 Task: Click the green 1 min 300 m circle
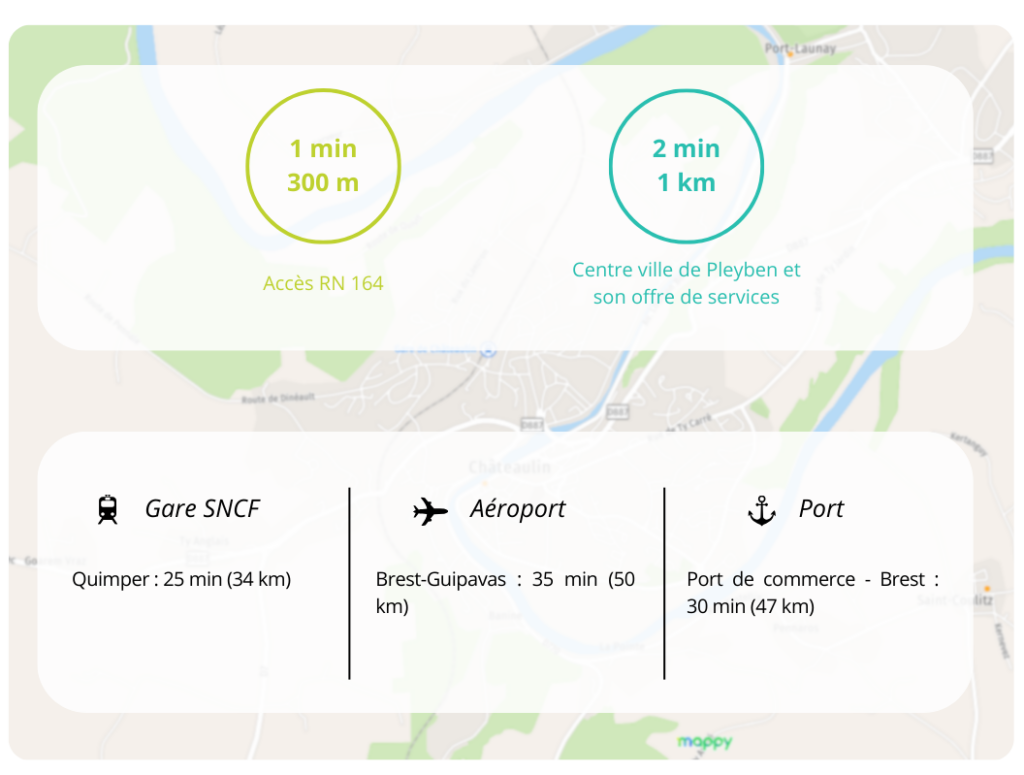pyautogui.click(x=323, y=166)
